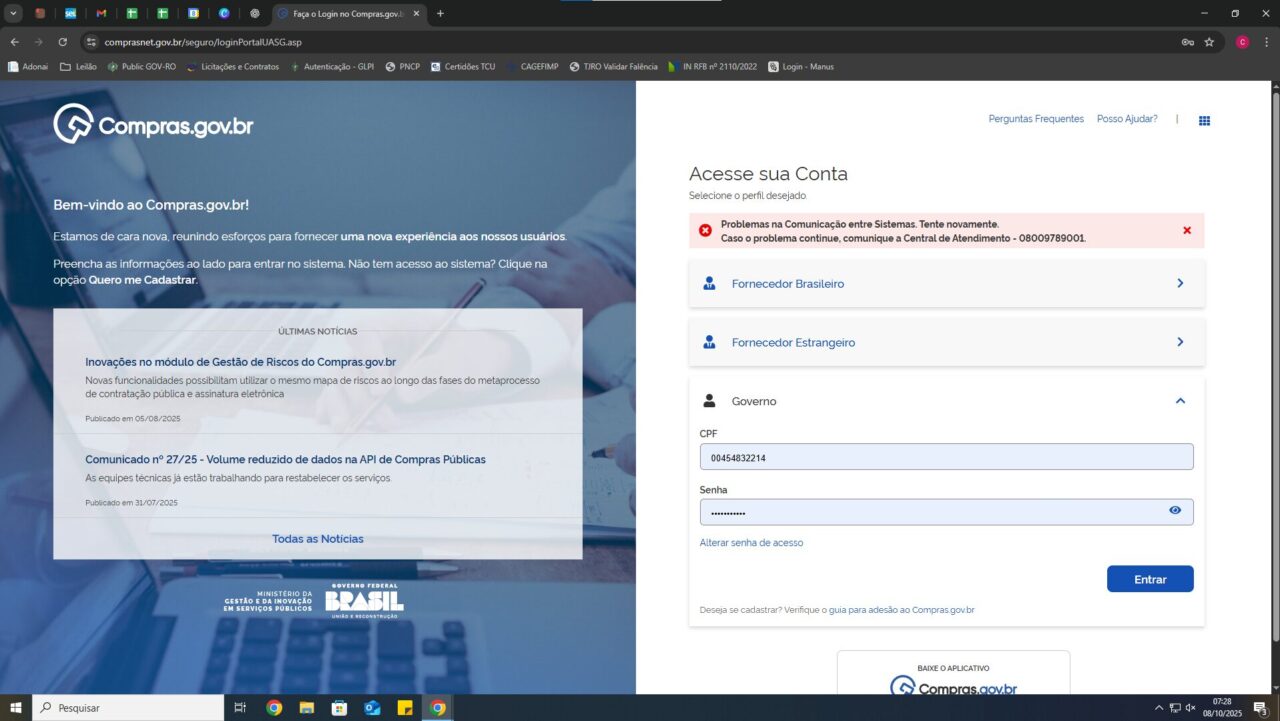Open Certidões TCU bookmark

[x=463, y=67]
